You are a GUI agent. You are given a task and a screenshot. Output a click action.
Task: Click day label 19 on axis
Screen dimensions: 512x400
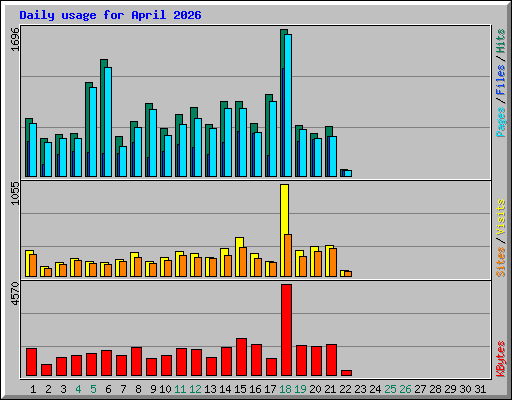point(300,389)
